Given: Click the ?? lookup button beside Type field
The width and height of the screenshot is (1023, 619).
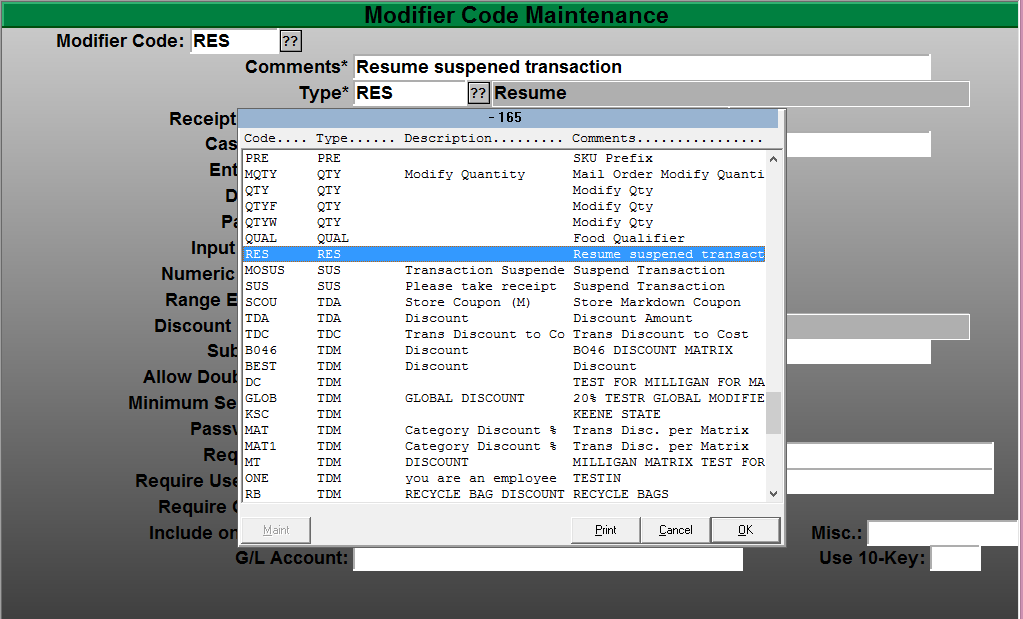Looking at the screenshot, I should 479,93.
